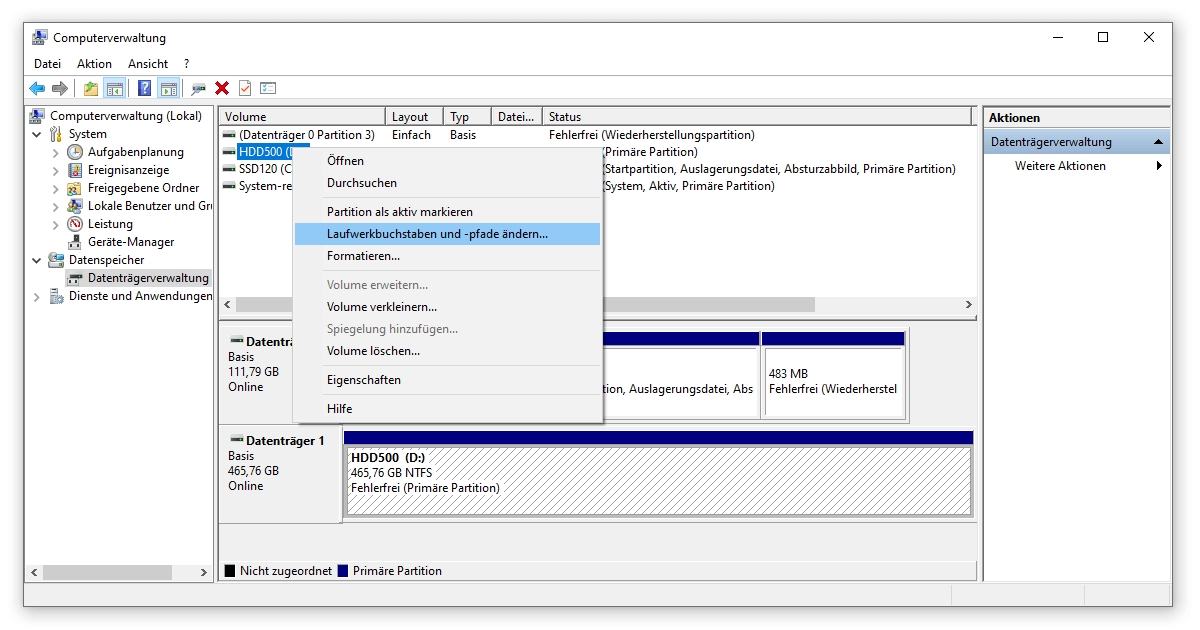Click the volume list horizontal scrollbar right arrow

tap(967, 304)
